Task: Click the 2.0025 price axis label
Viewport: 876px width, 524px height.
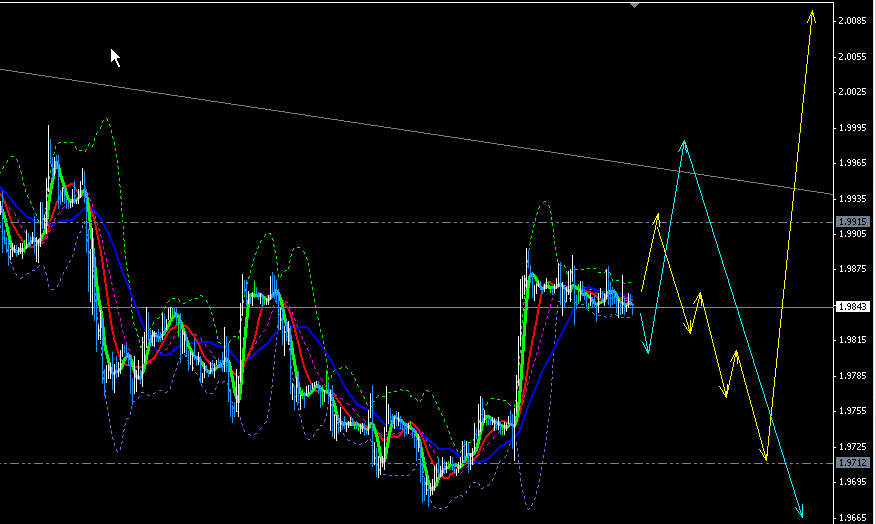Action: [x=853, y=92]
